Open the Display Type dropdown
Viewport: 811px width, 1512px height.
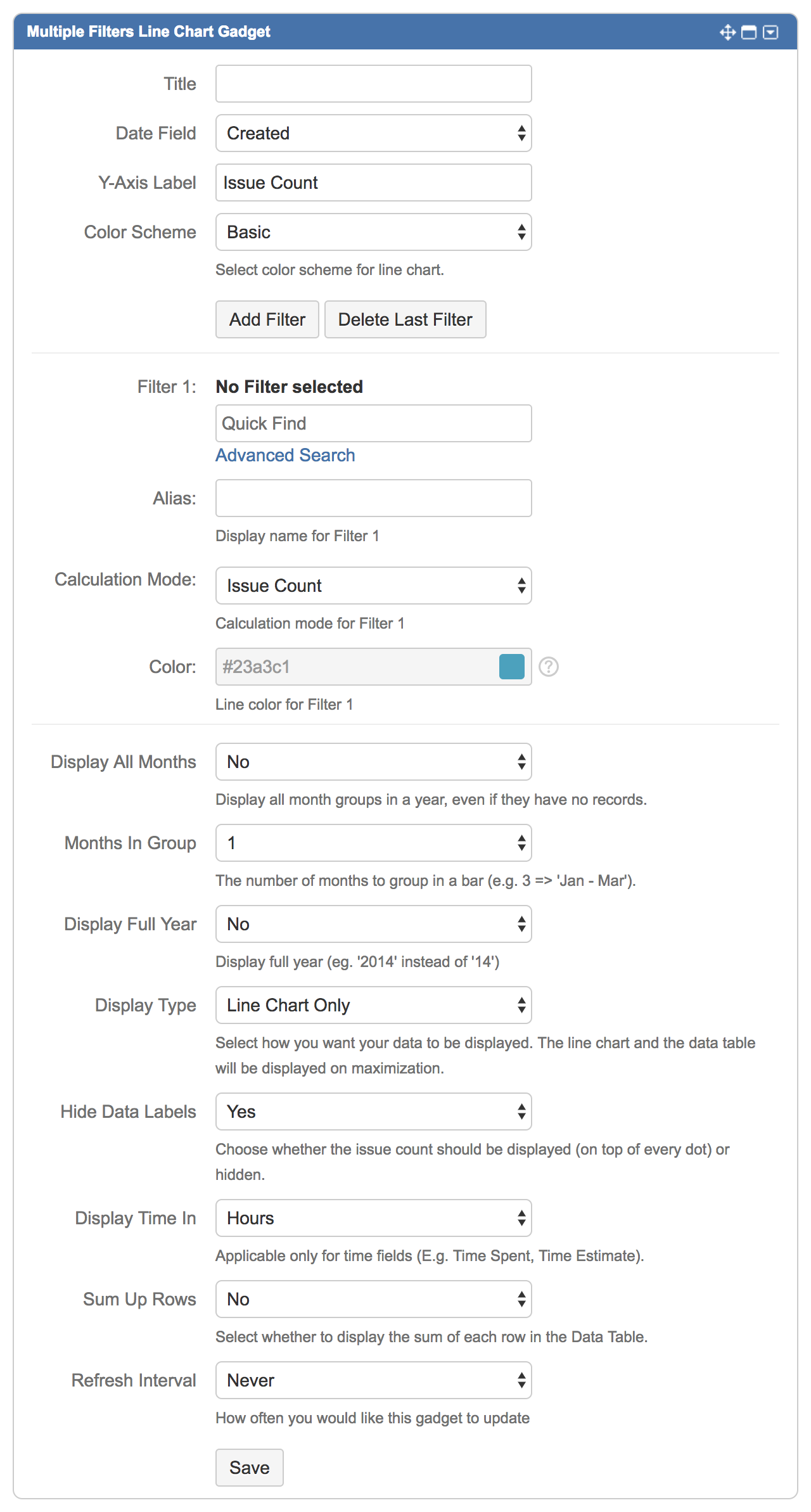[373, 1005]
